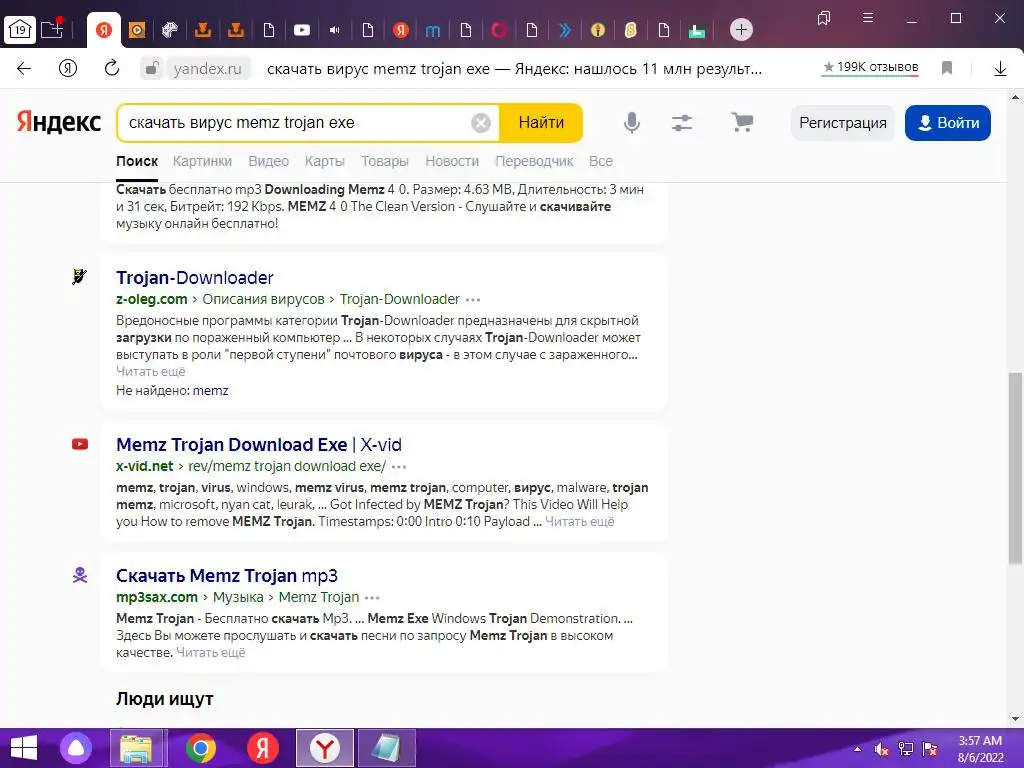Click the page vertical scrollbar thumb
The image size is (1024, 768).
(x=1015, y=469)
